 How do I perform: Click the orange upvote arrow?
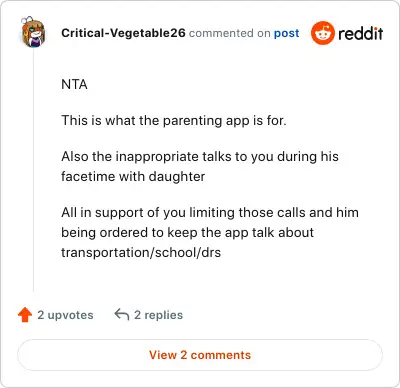(25, 315)
